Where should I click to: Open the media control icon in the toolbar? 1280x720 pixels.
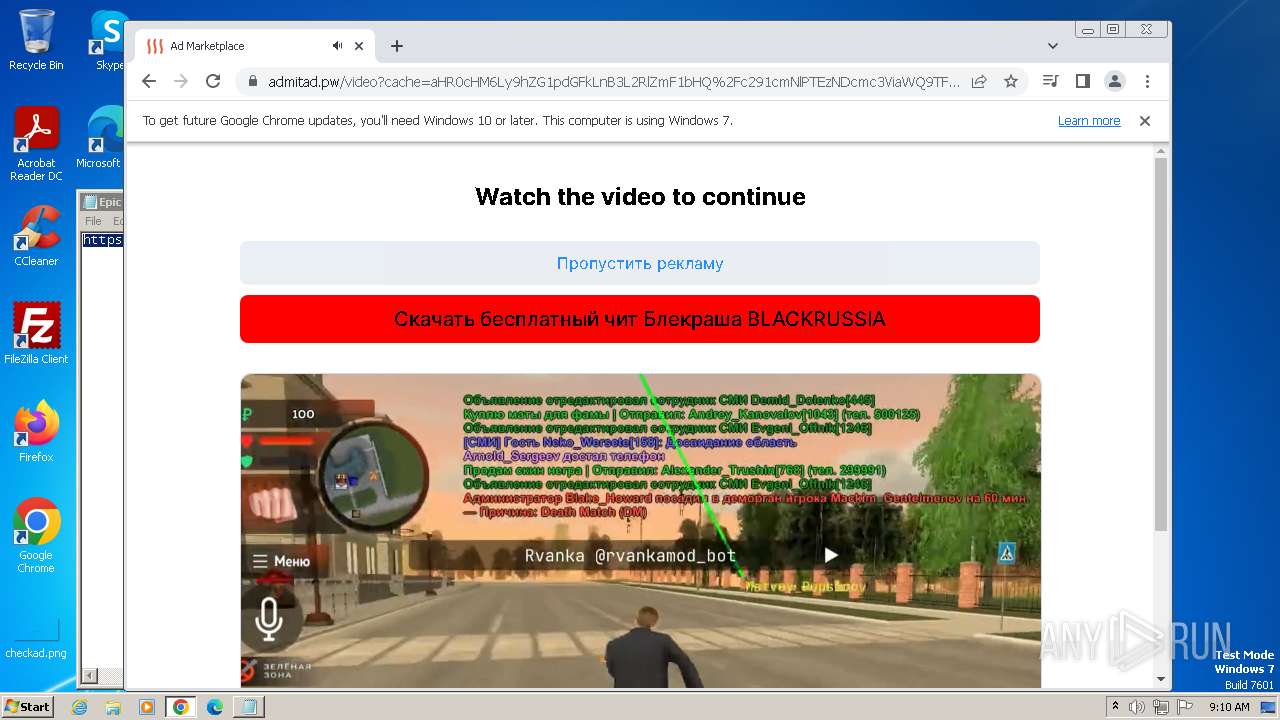pos(1050,81)
